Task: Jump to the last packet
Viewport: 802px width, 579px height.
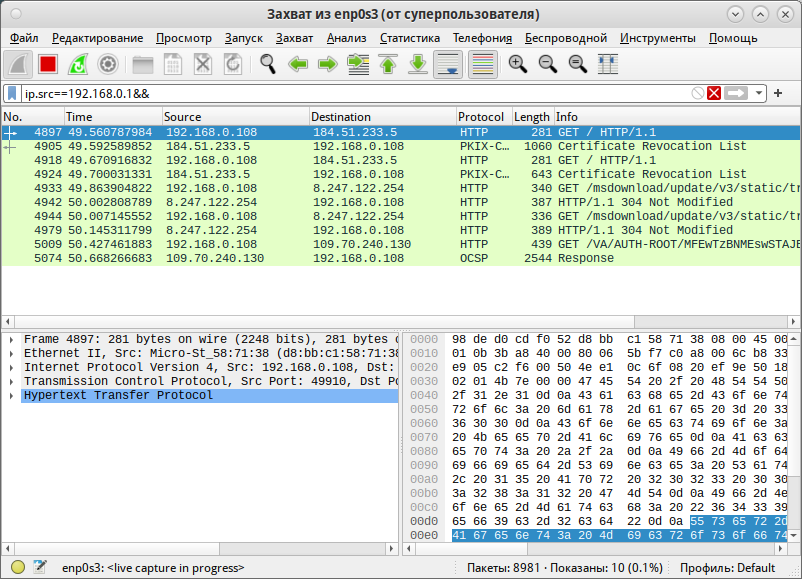Action: pyautogui.click(x=418, y=64)
